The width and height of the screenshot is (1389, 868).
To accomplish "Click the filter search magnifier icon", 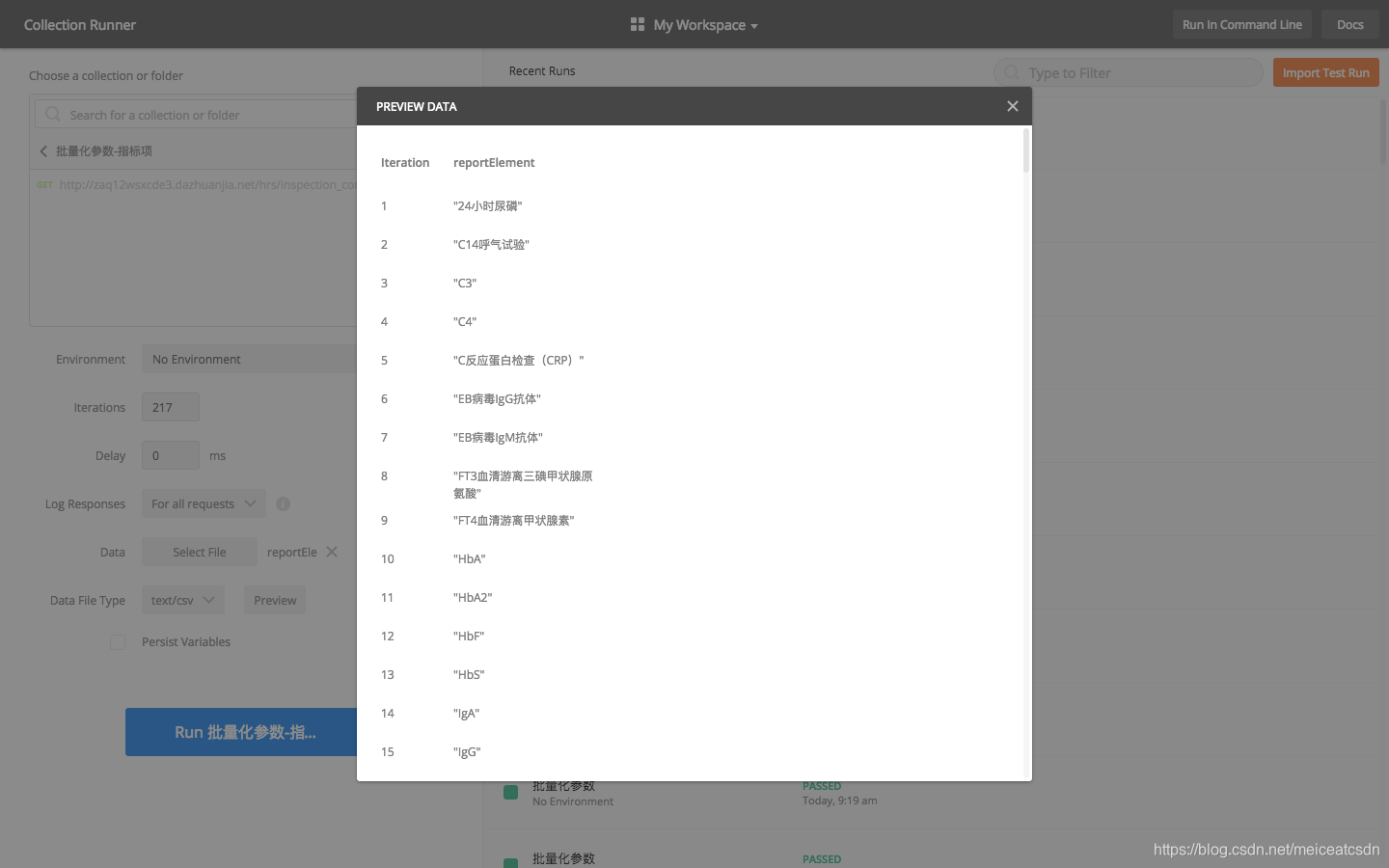I will pyautogui.click(x=1011, y=72).
